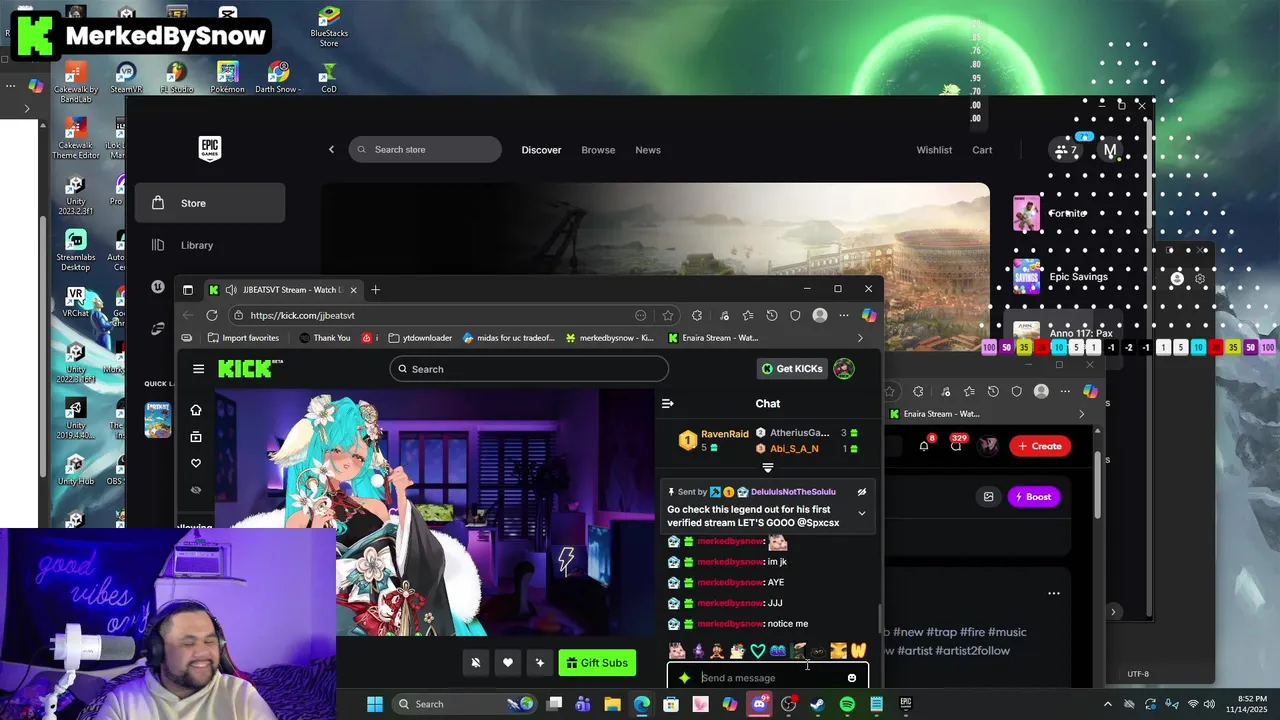Click the Get KICKs button
Image resolution: width=1280 pixels, height=720 pixels.
pyautogui.click(x=791, y=369)
